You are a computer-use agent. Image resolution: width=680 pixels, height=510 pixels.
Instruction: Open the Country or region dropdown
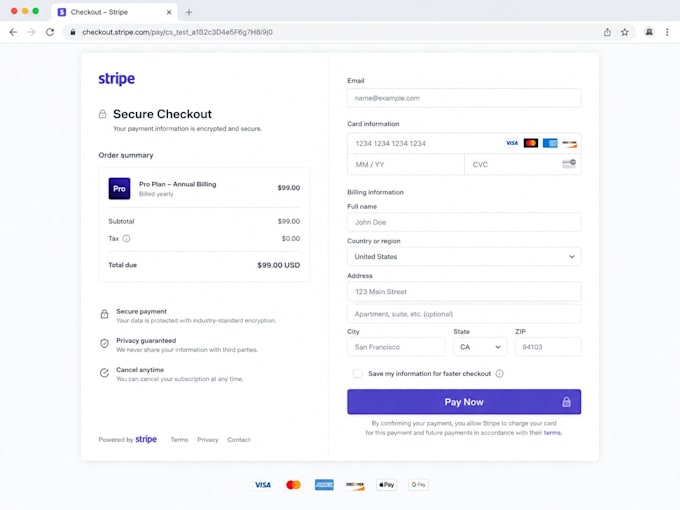(464, 257)
